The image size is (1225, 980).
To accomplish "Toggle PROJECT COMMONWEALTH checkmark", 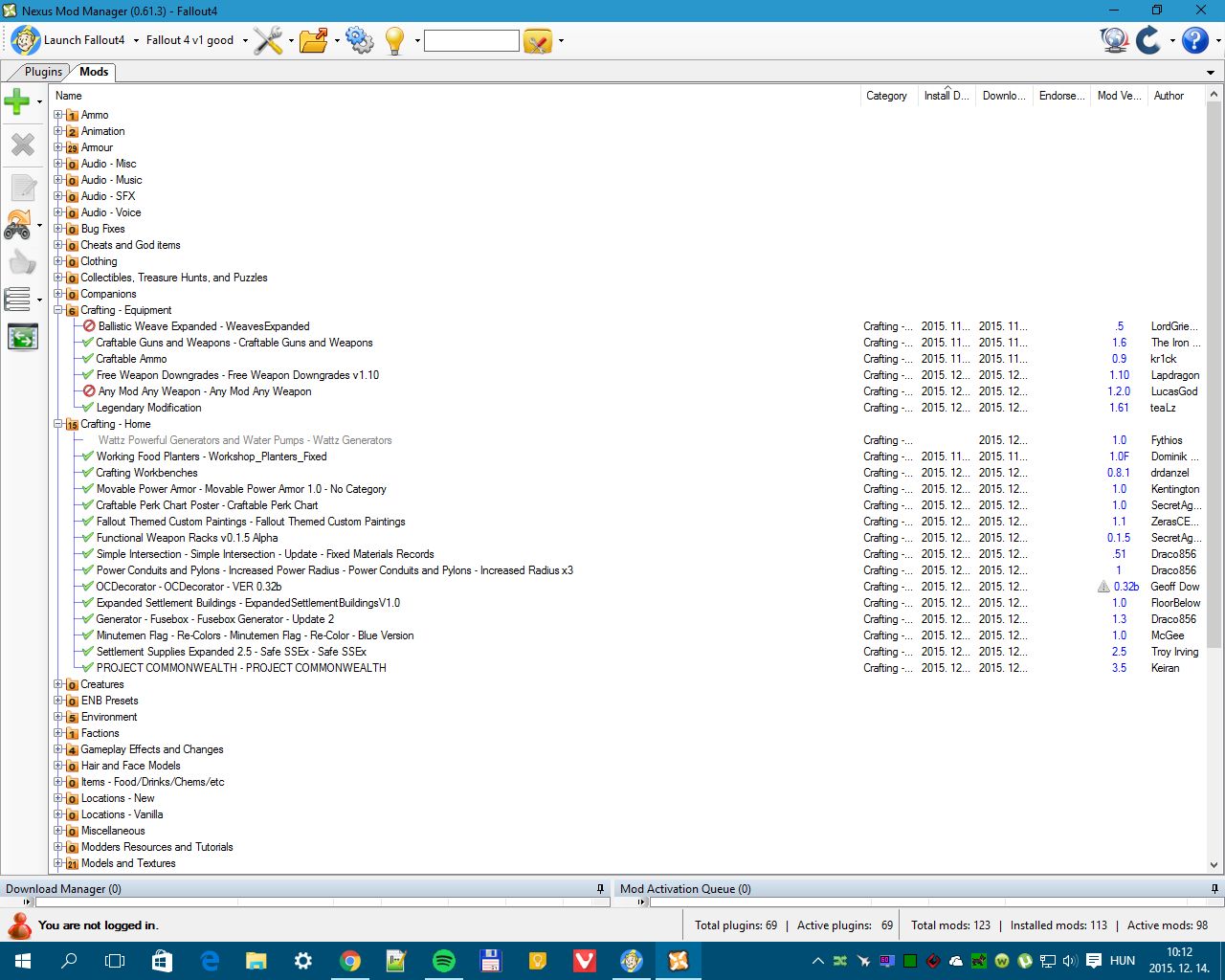I will [x=88, y=668].
